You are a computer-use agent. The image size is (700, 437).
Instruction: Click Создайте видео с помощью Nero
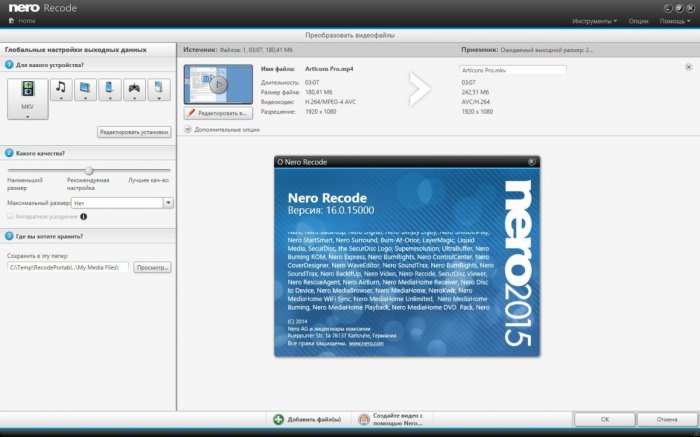pyautogui.click(x=391, y=419)
